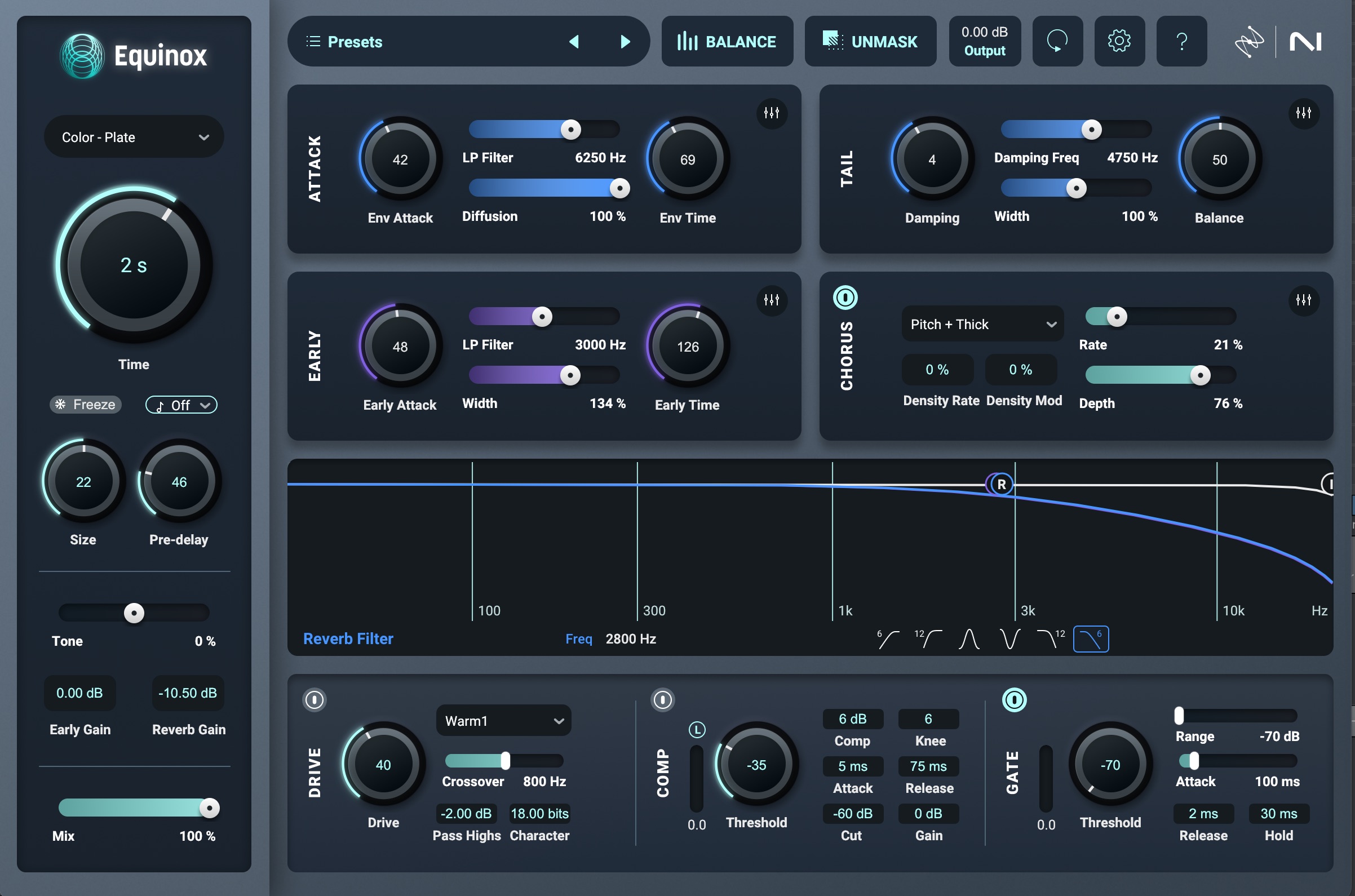Click the Reverb Filter Freq 2800 Hz value
1355x896 pixels.
tap(630, 639)
